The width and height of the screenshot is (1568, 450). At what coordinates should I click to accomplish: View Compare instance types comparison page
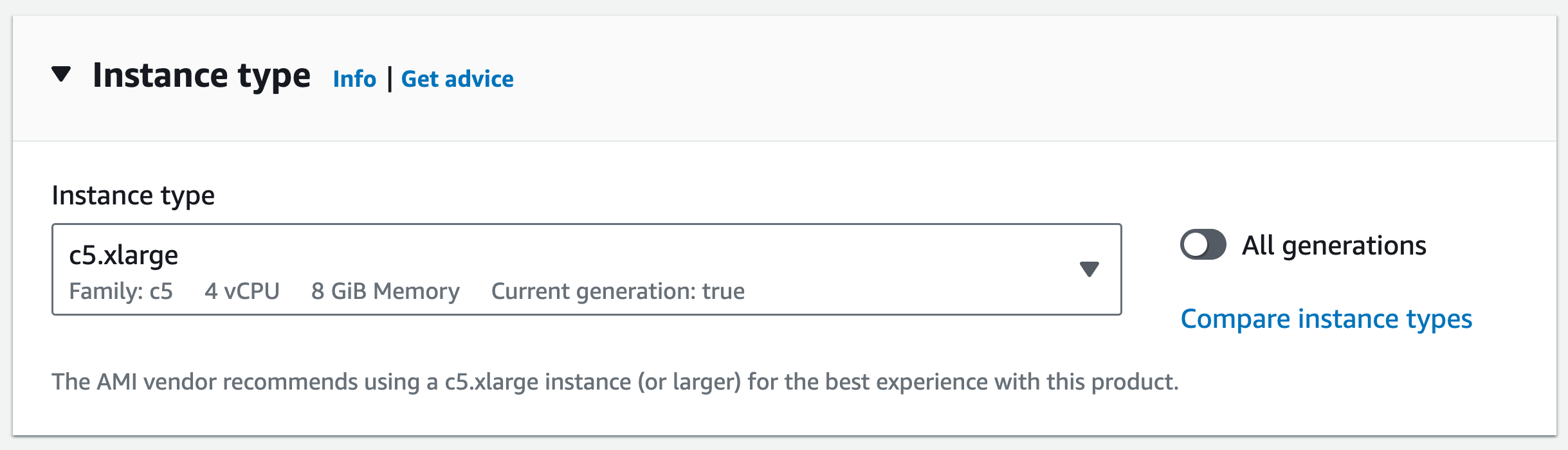coord(1326,318)
